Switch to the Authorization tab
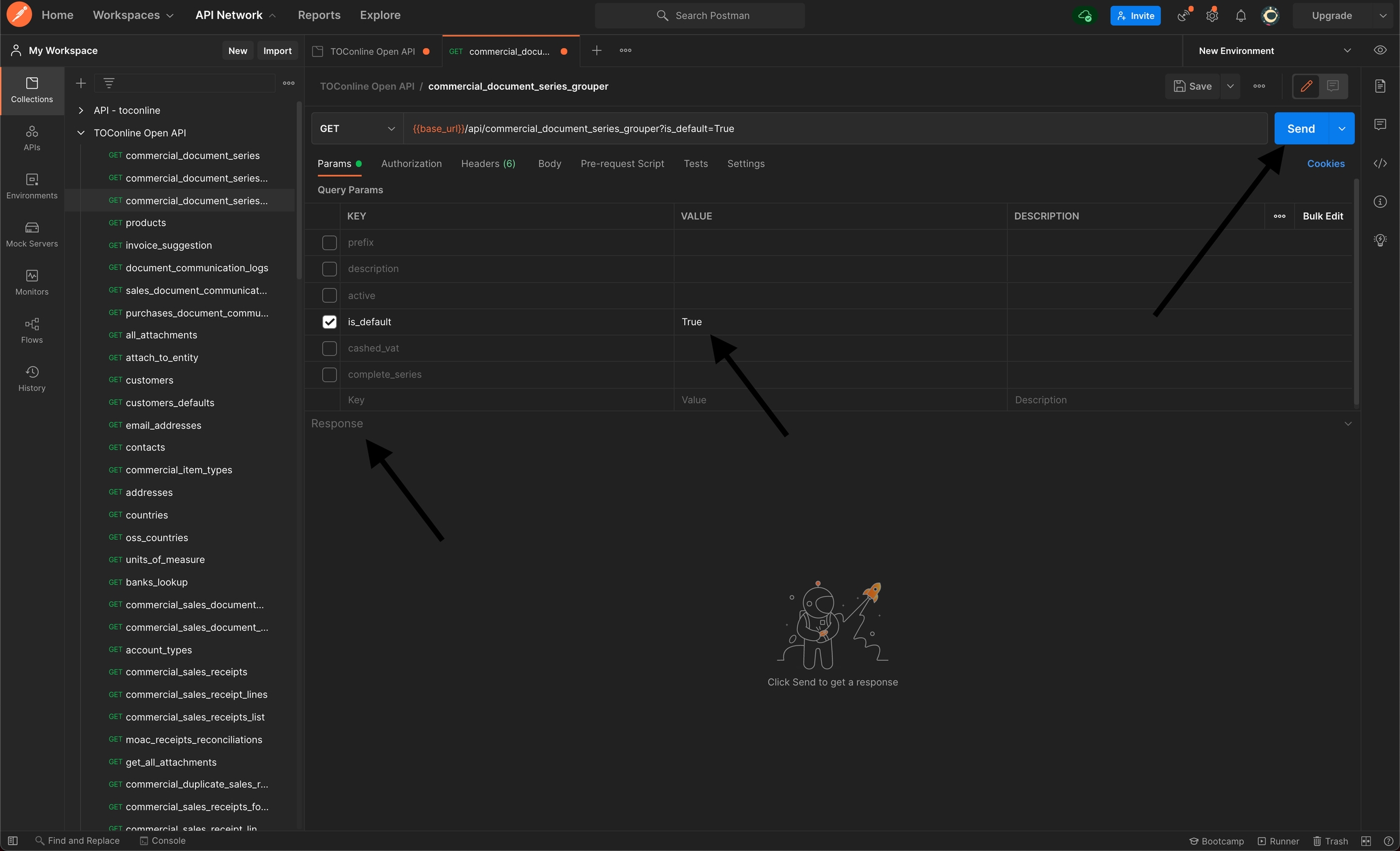This screenshot has width=1400, height=851. tap(411, 164)
